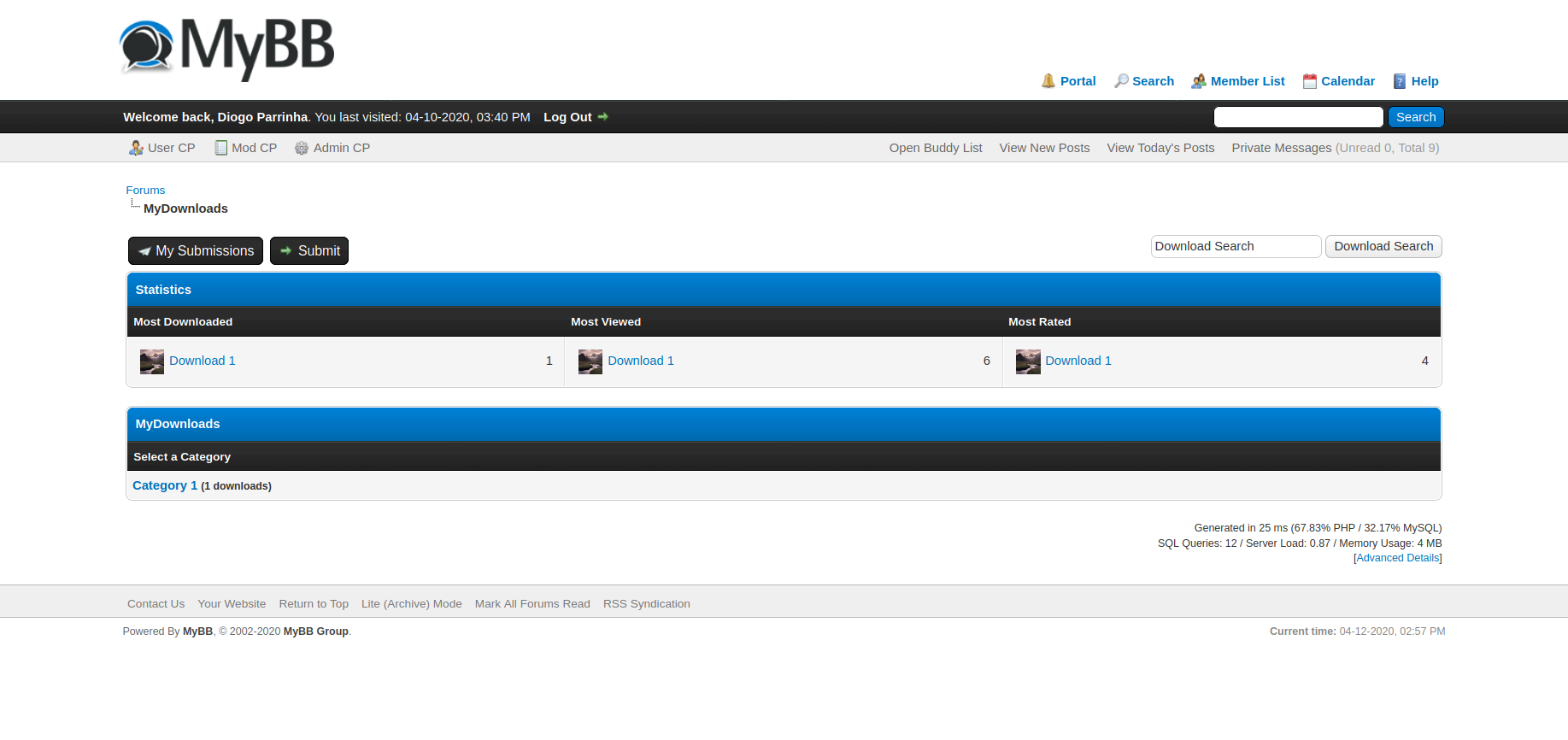Click the MyBB logo
This screenshot has height=740, width=1568.
(x=227, y=48)
